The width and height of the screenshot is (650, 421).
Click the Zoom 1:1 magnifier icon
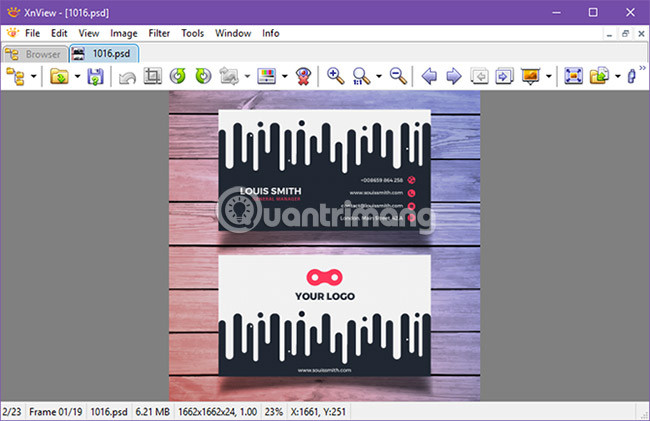tap(361, 76)
